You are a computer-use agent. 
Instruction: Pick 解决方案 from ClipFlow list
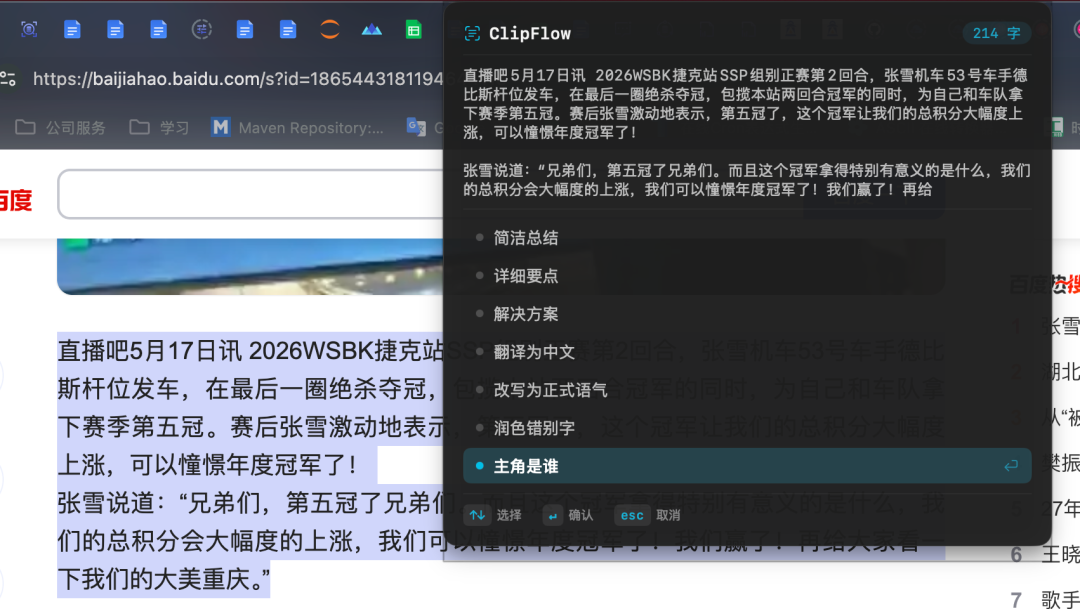coord(747,314)
